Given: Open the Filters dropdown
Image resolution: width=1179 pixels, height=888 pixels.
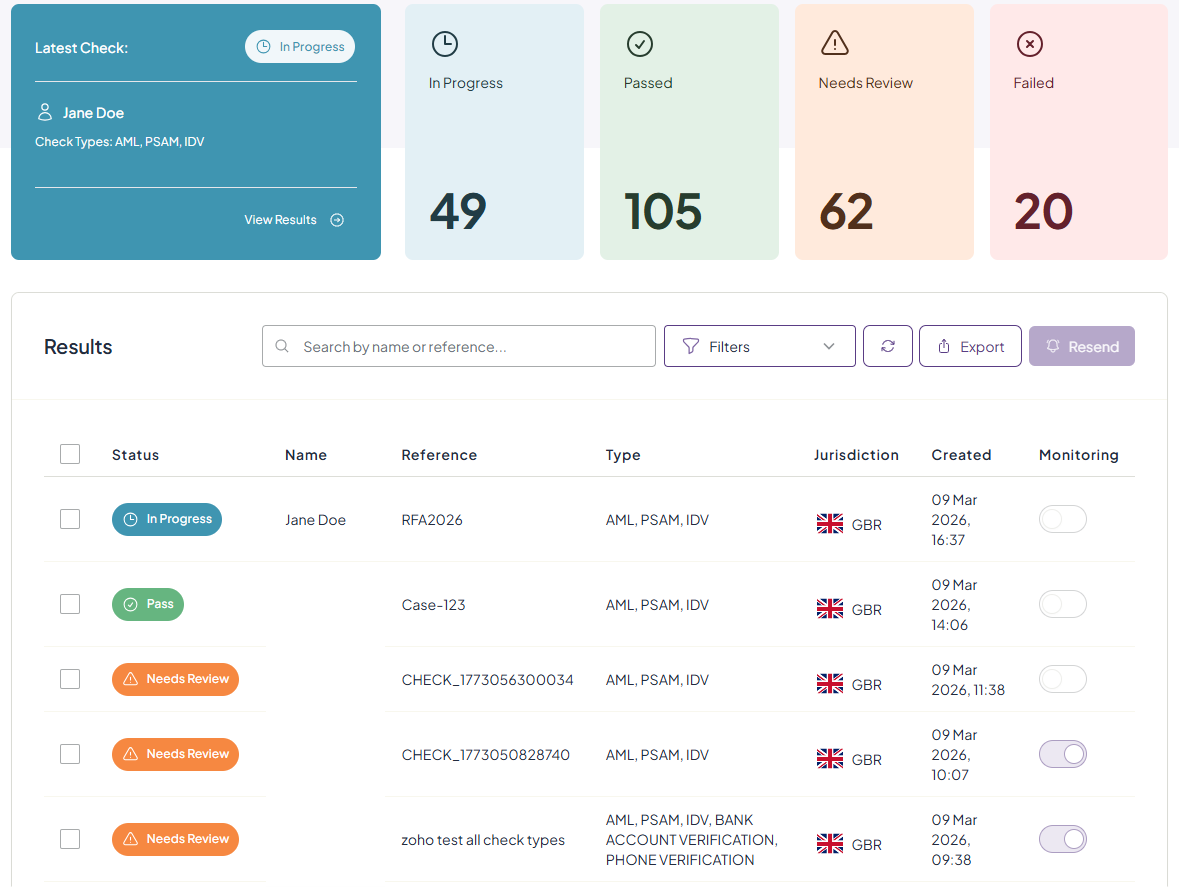Looking at the screenshot, I should click(x=759, y=346).
